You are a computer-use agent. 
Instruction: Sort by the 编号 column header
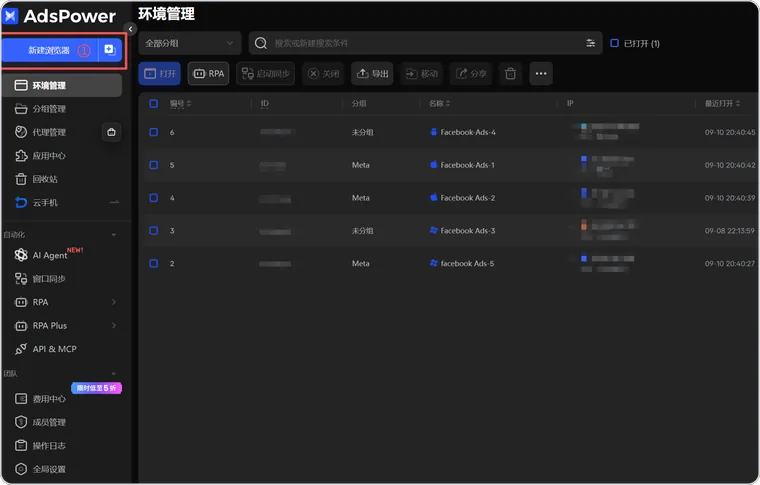click(180, 103)
